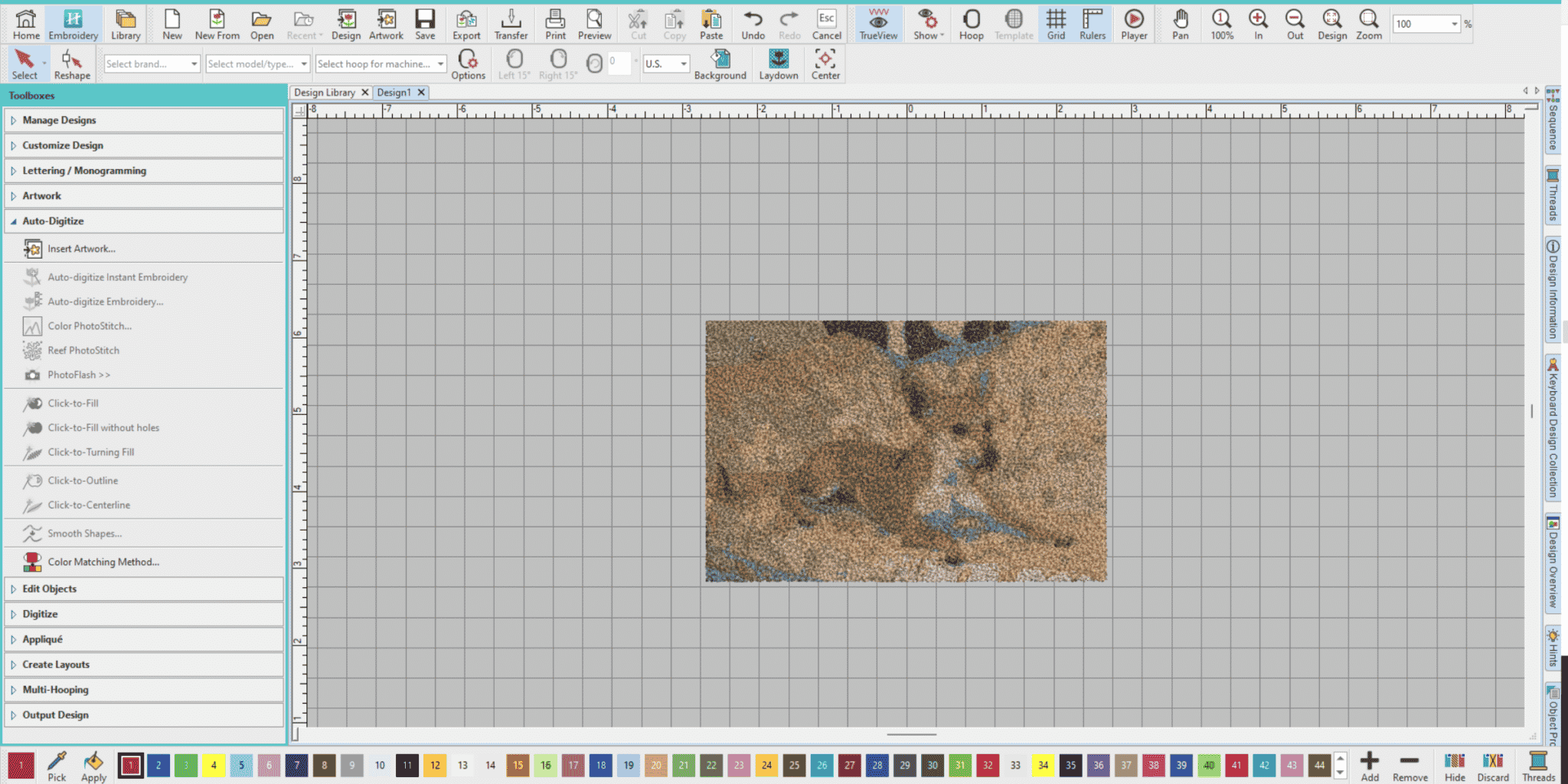Toggle the Rulers display
Screen dimensions: 1568x784
coord(1093,24)
